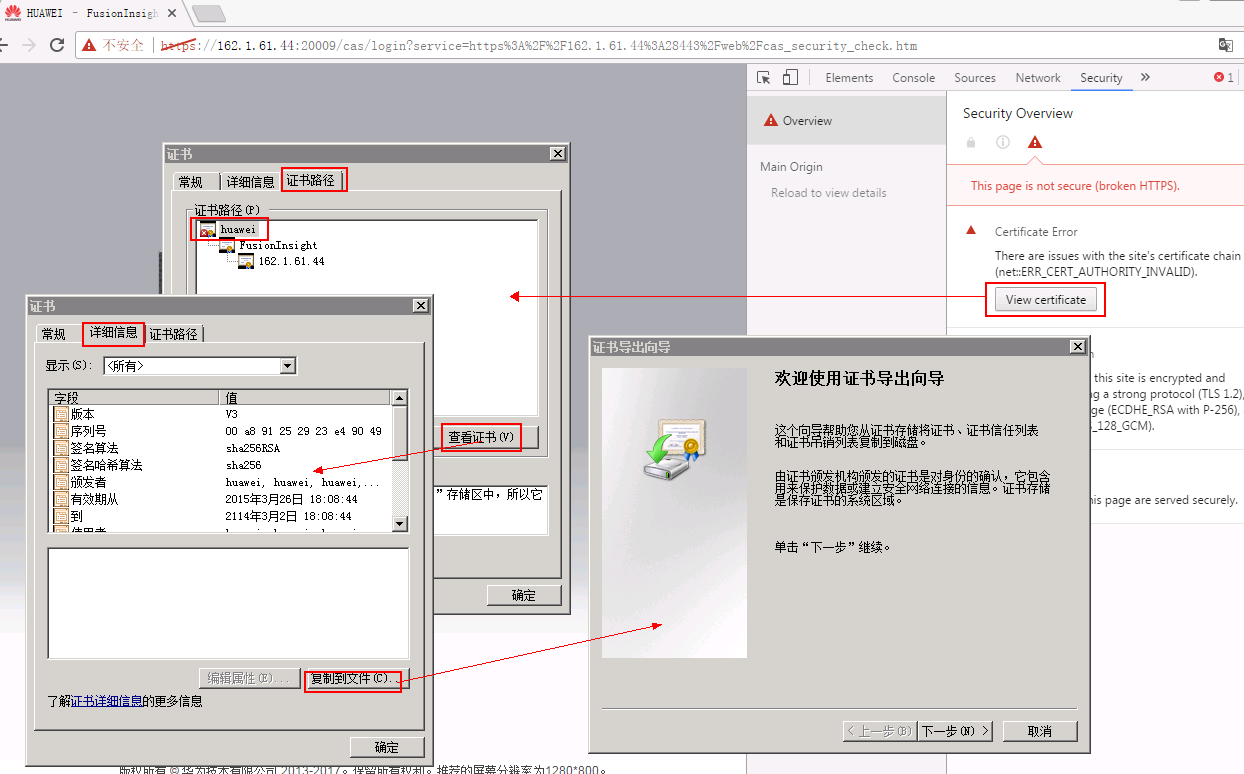The image size is (1244, 774).
Task: Open 证书路径 tab in the back certificate dialog
Action: [x=311, y=180]
